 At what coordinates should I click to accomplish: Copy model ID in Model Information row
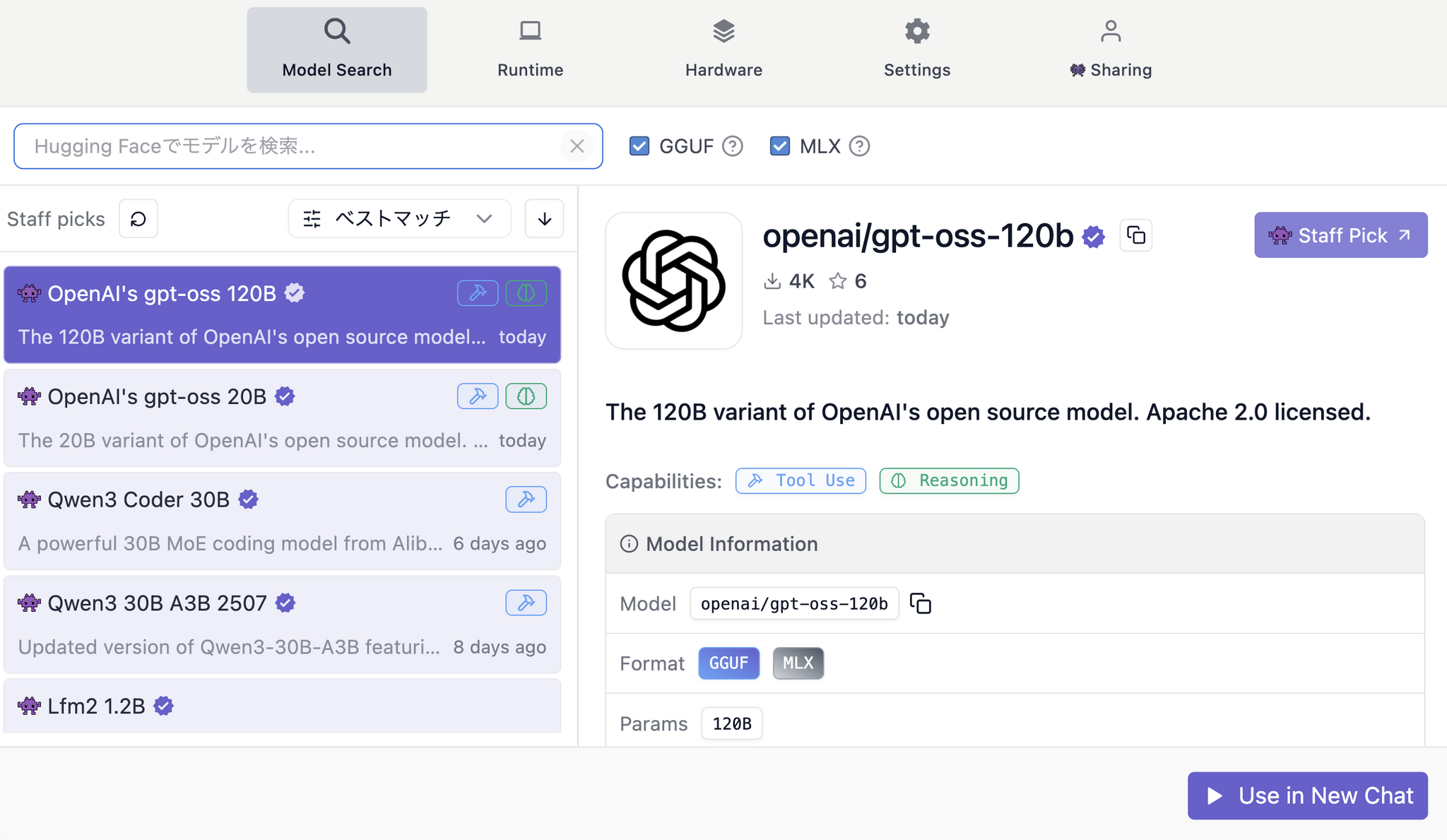click(920, 603)
